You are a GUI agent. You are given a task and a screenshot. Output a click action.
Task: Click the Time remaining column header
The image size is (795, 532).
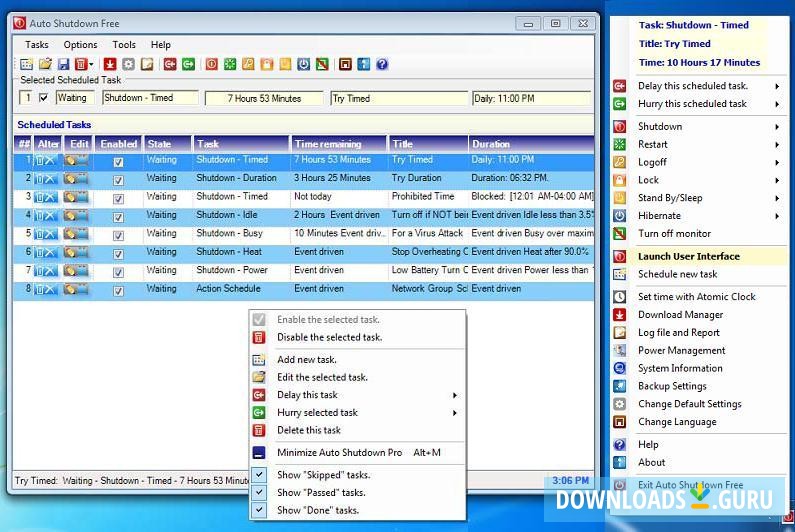[x=339, y=144]
